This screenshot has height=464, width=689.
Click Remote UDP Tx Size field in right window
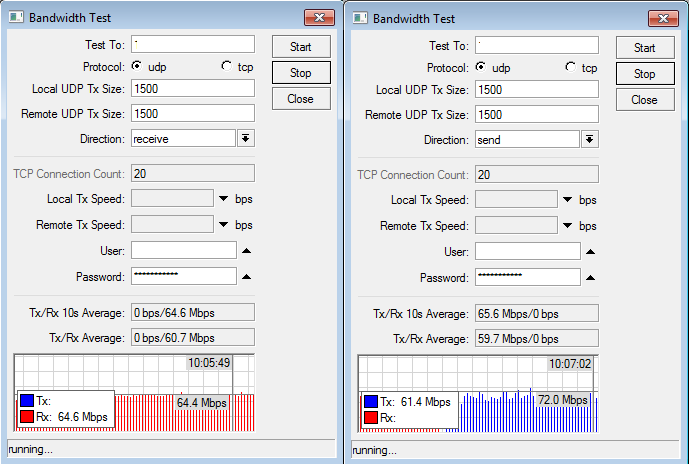(537, 114)
